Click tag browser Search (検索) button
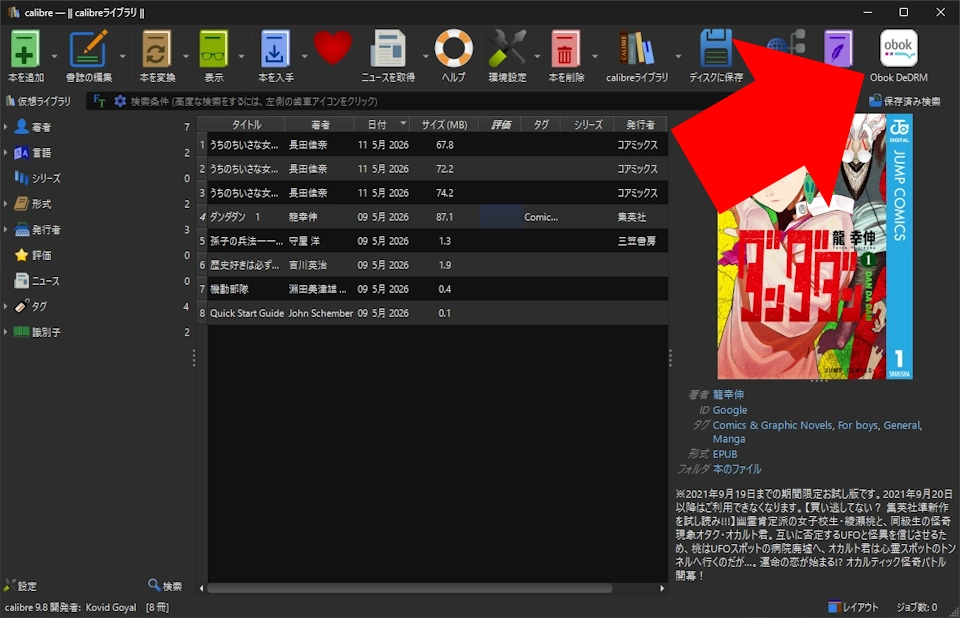 [x=165, y=586]
